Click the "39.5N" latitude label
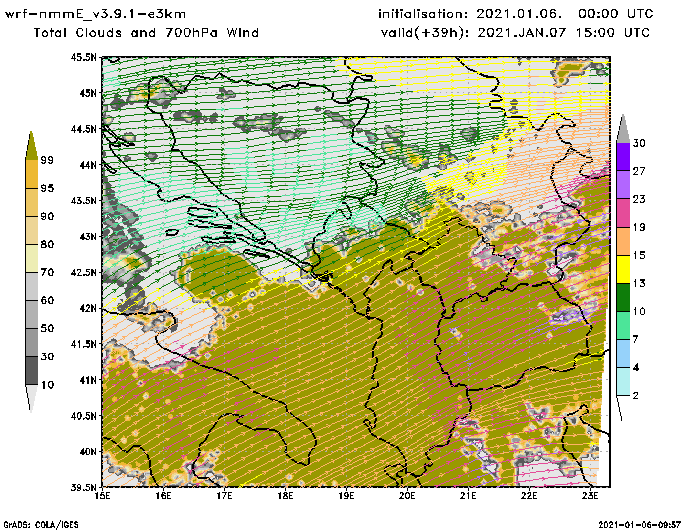 click(x=83, y=487)
